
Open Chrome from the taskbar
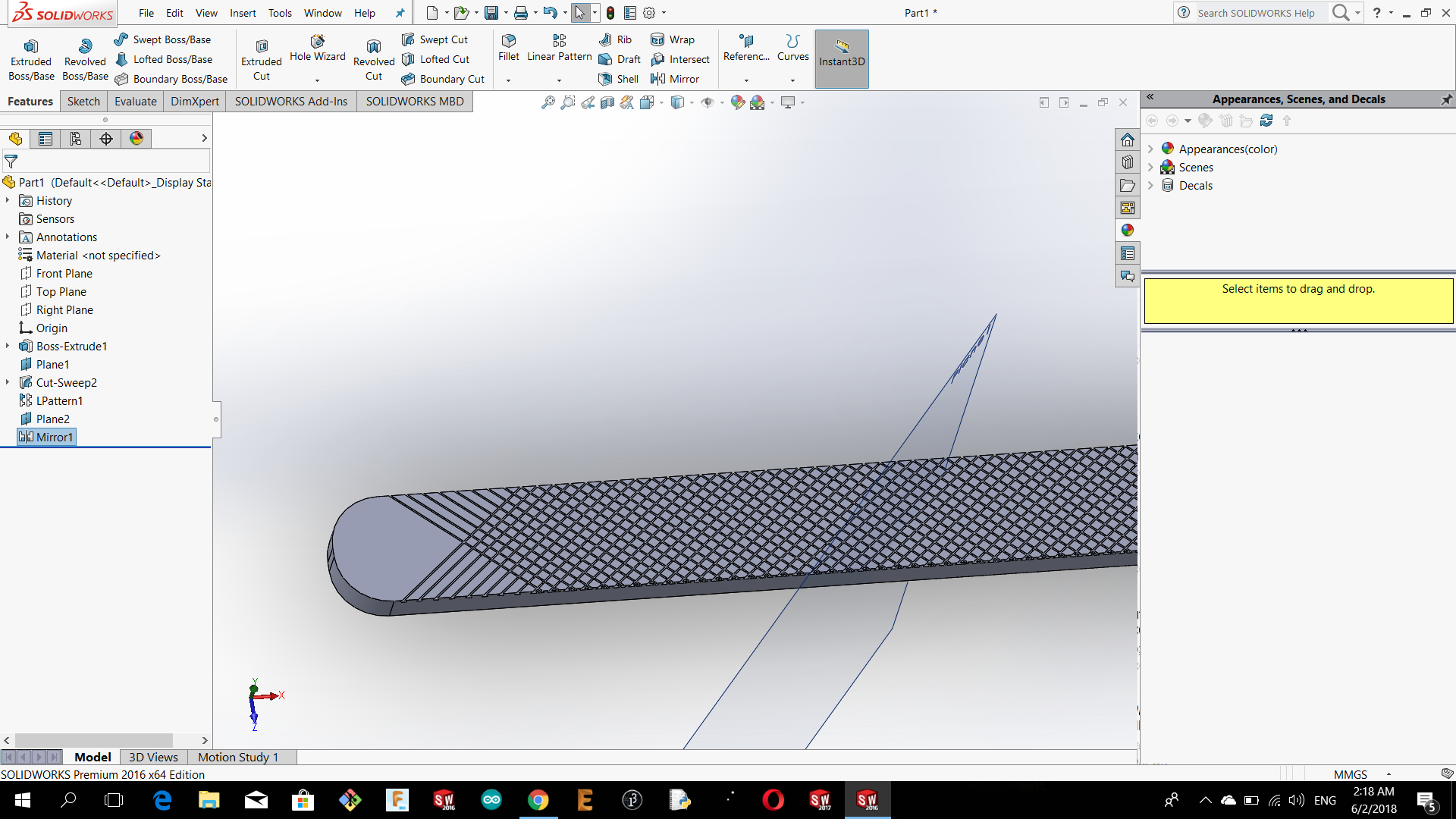coord(538,800)
